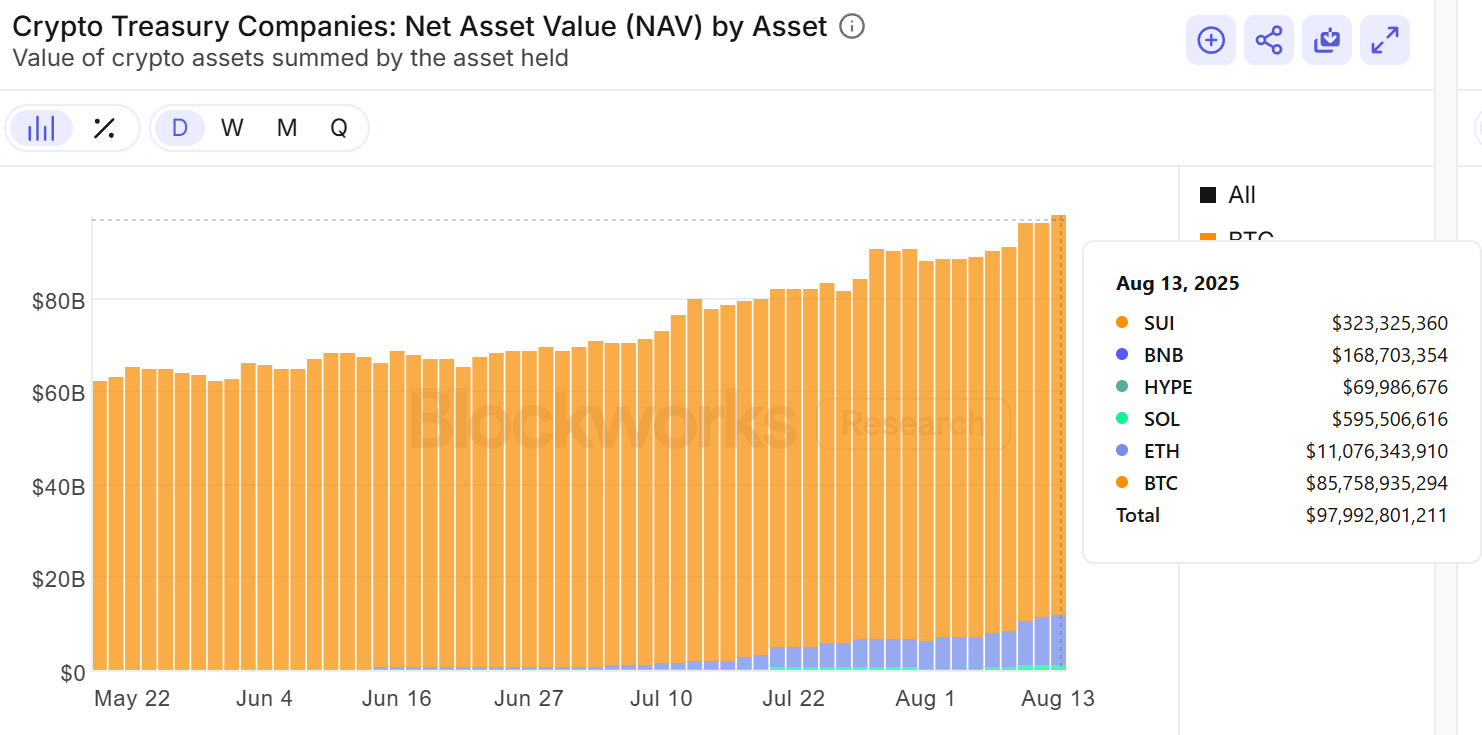Expand chart to fullscreen view
Viewport: 1482px width, 735px height.
(x=1385, y=41)
